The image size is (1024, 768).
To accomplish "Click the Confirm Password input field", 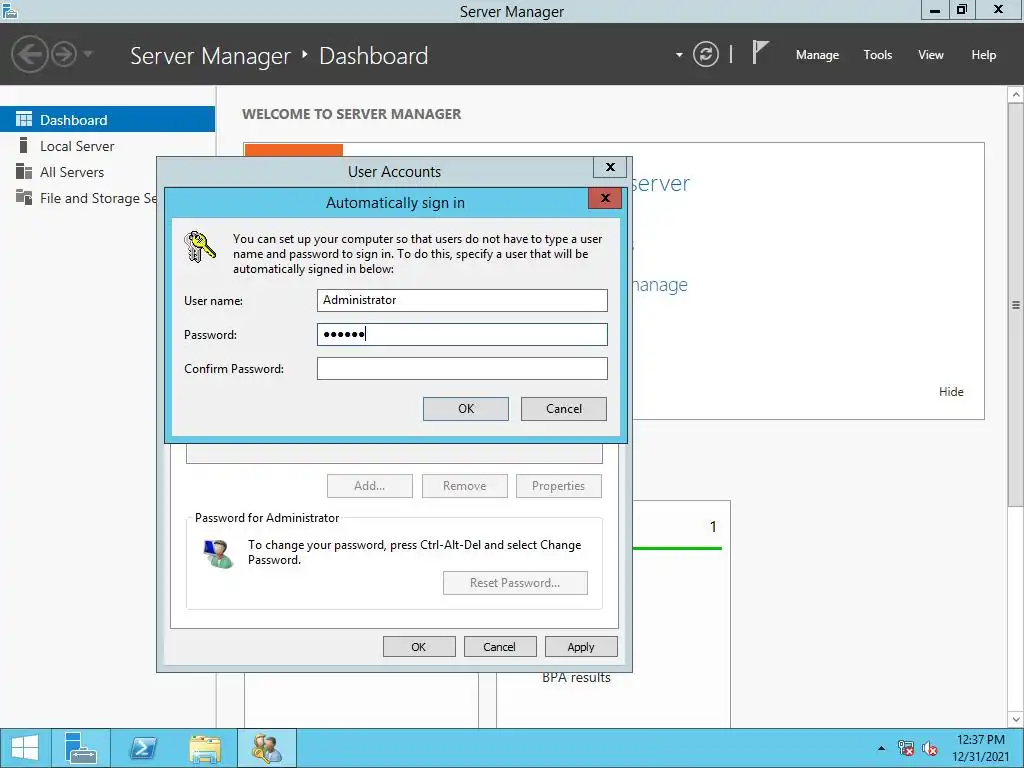I will coord(462,368).
